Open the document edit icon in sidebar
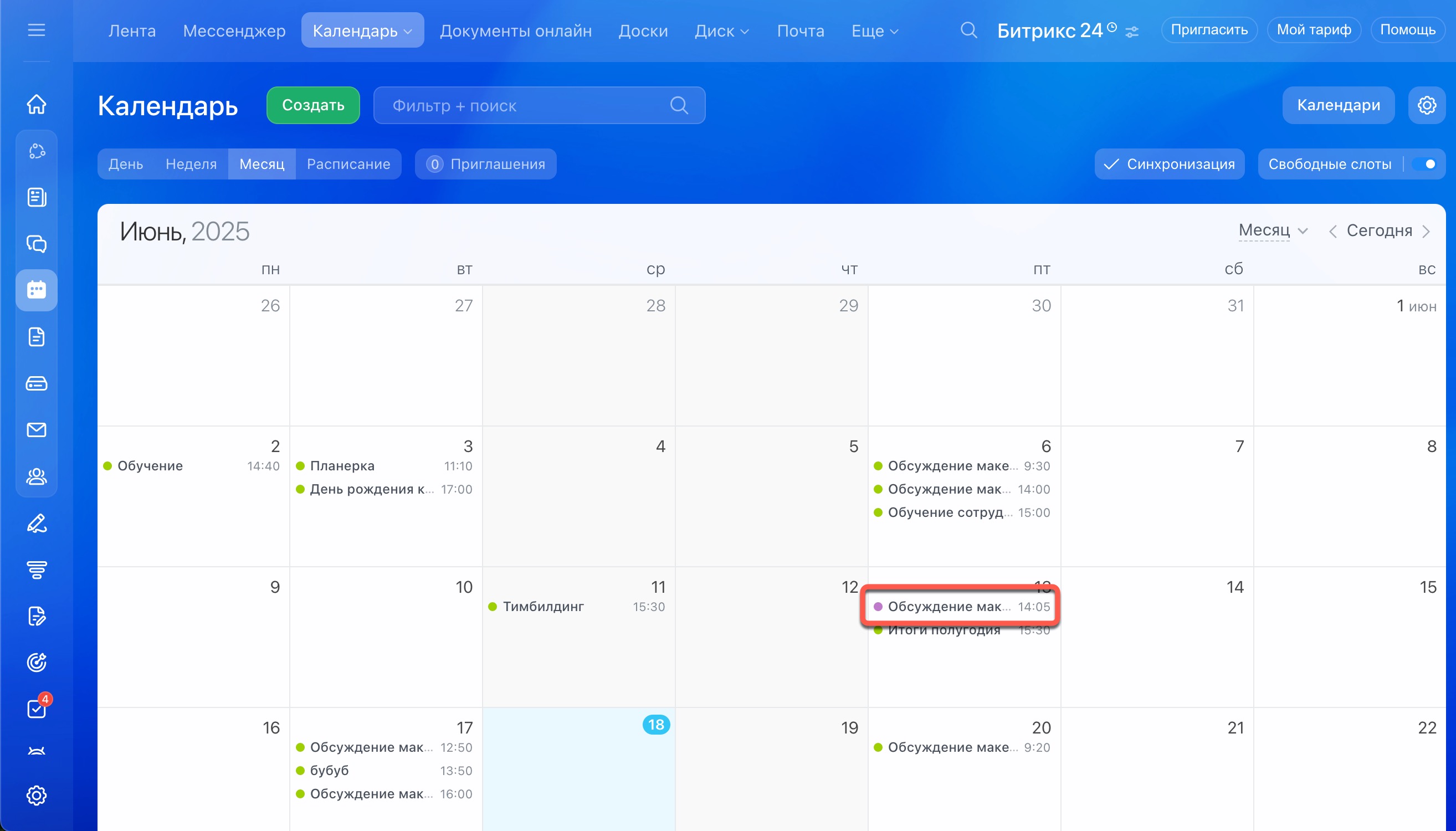Viewport: 1456px width, 831px height. (37, 617)
